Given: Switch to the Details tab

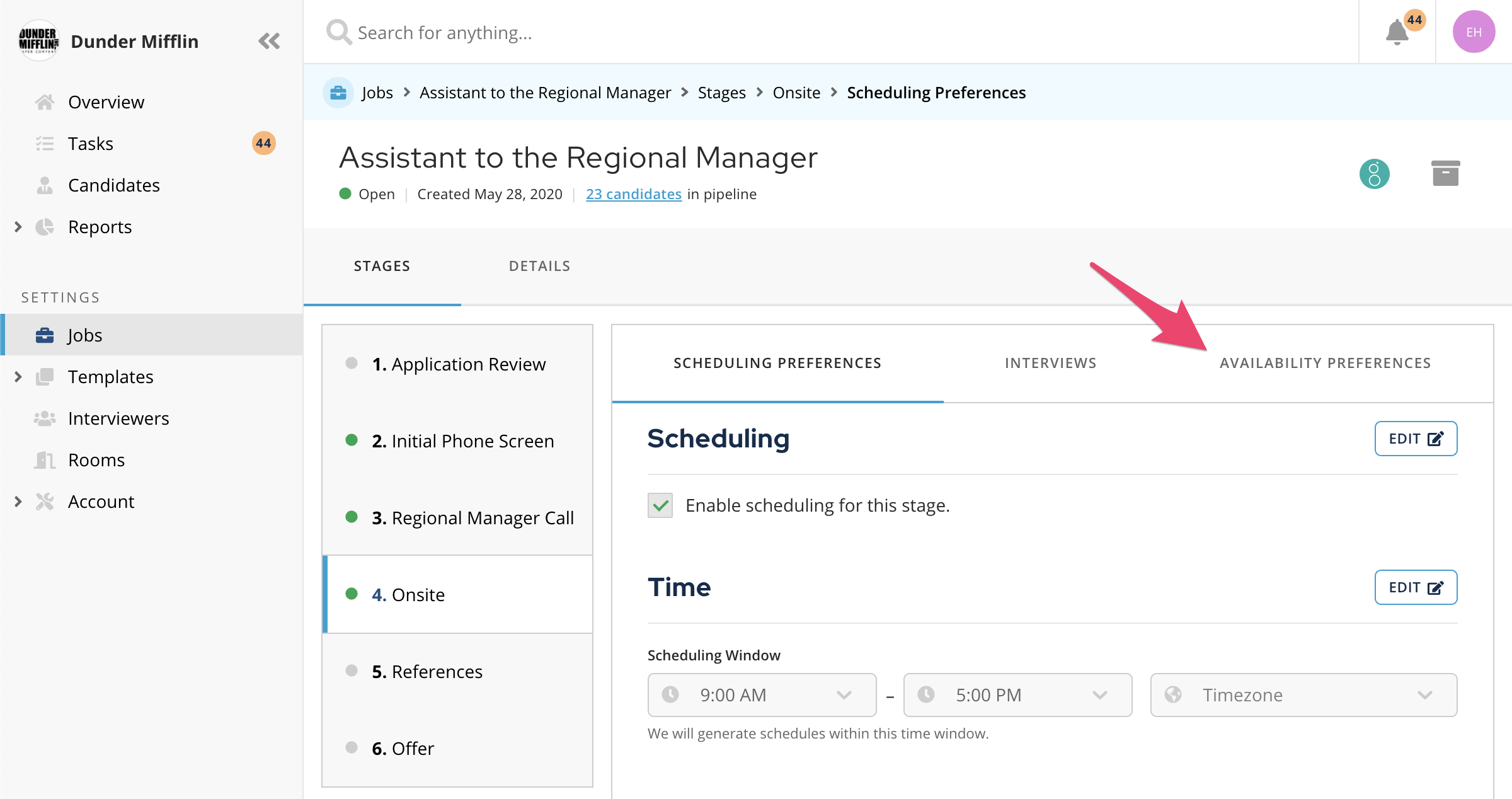Looking at the screenshot, I should 539,266.
